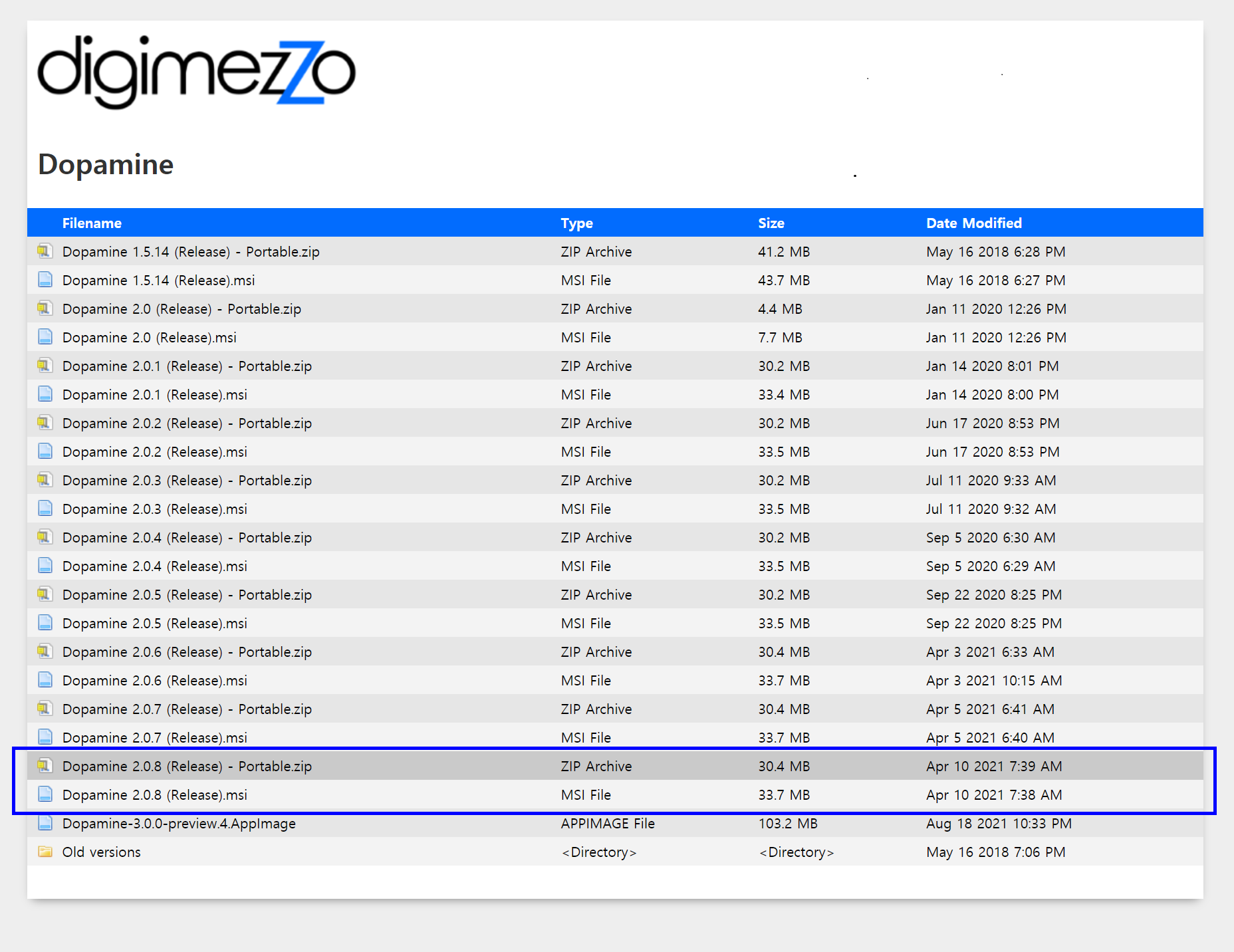Viewport: 1234px width, 952px height.
Task: Download Dopamine 2.0.4 (Release).msi
Action: (x=154, y=566)
